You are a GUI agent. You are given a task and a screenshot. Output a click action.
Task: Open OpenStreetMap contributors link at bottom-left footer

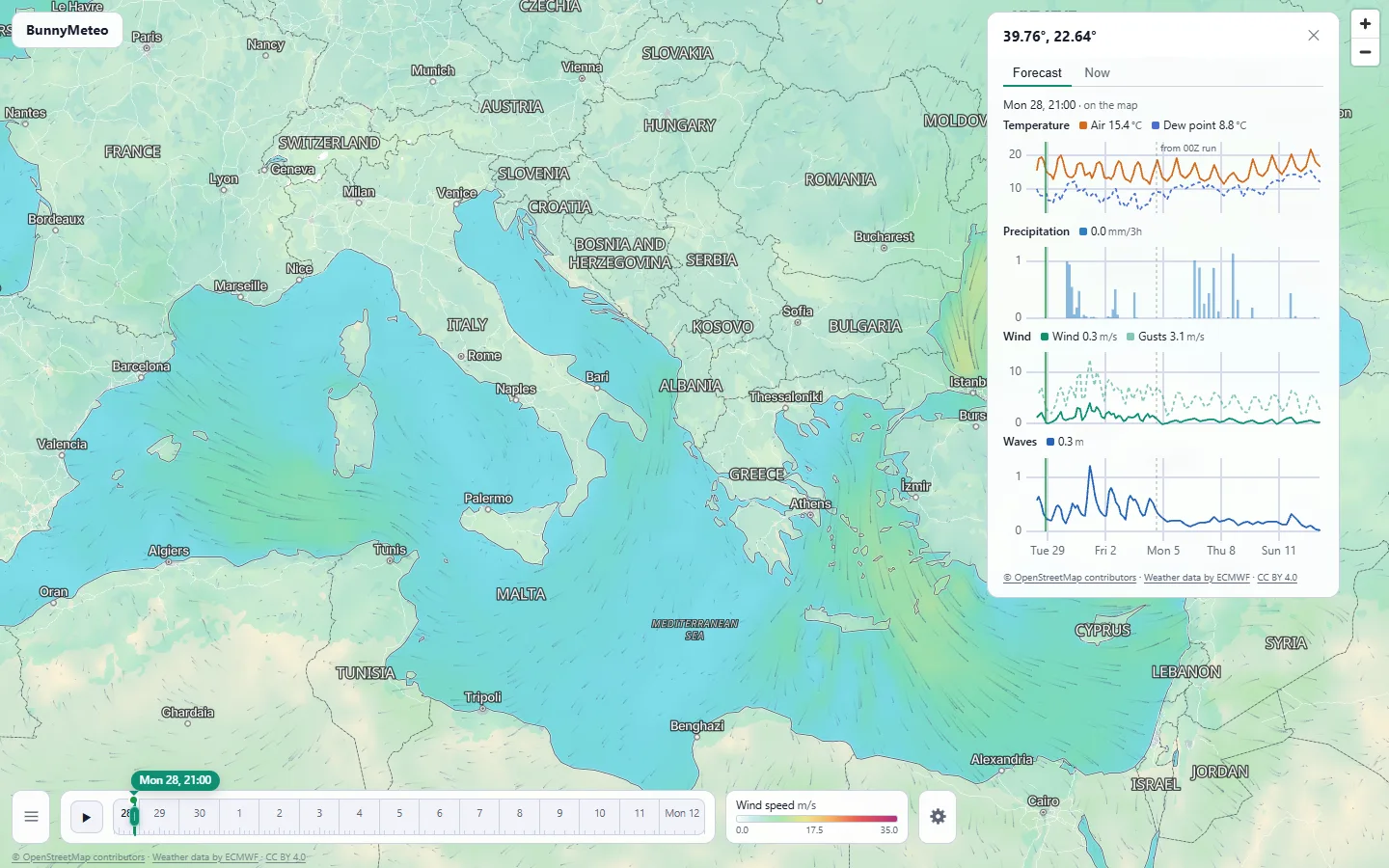tap(78, 857)
